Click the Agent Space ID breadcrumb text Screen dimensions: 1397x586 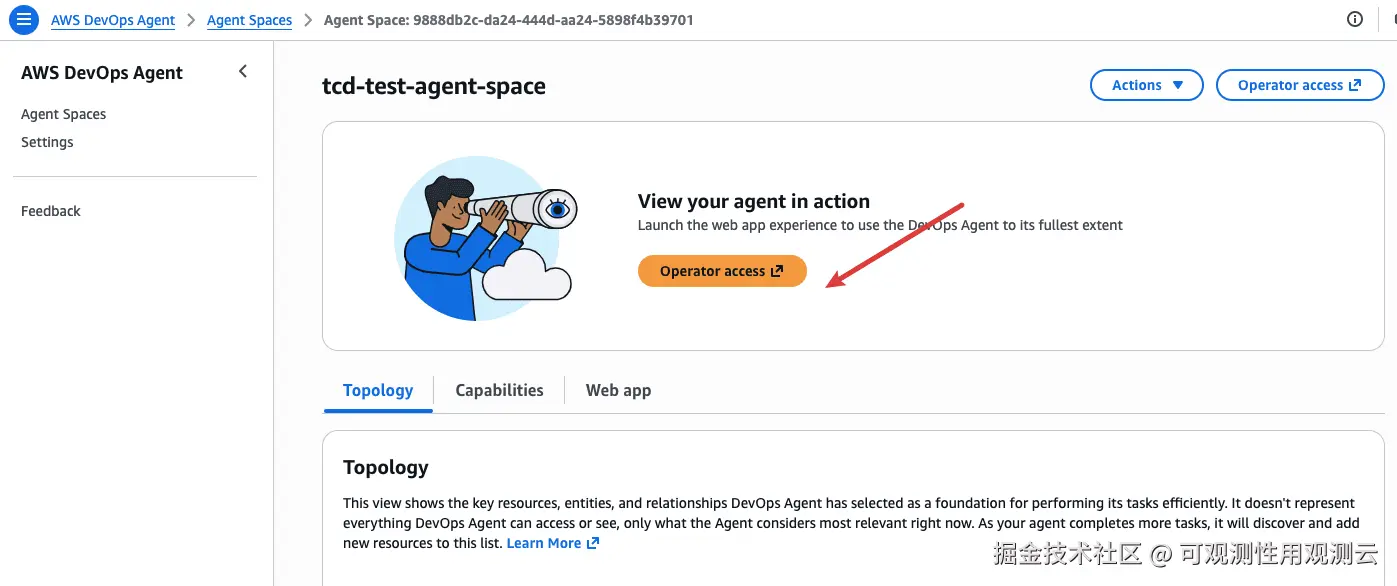508,20
